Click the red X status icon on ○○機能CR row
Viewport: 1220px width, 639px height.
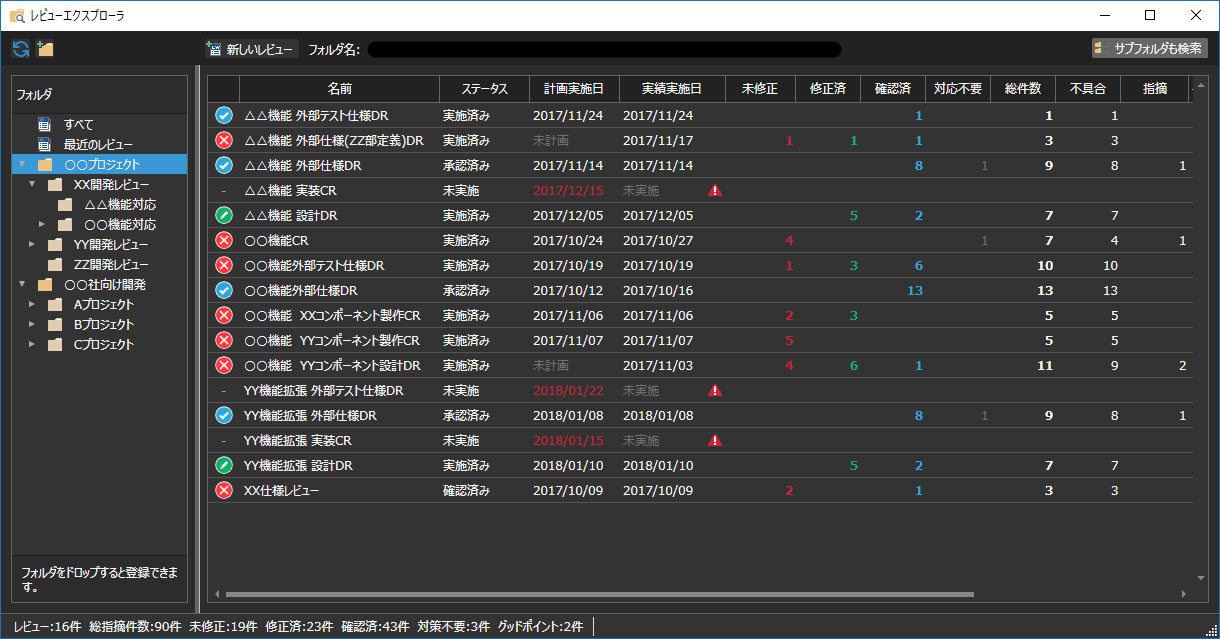(222, 240)
